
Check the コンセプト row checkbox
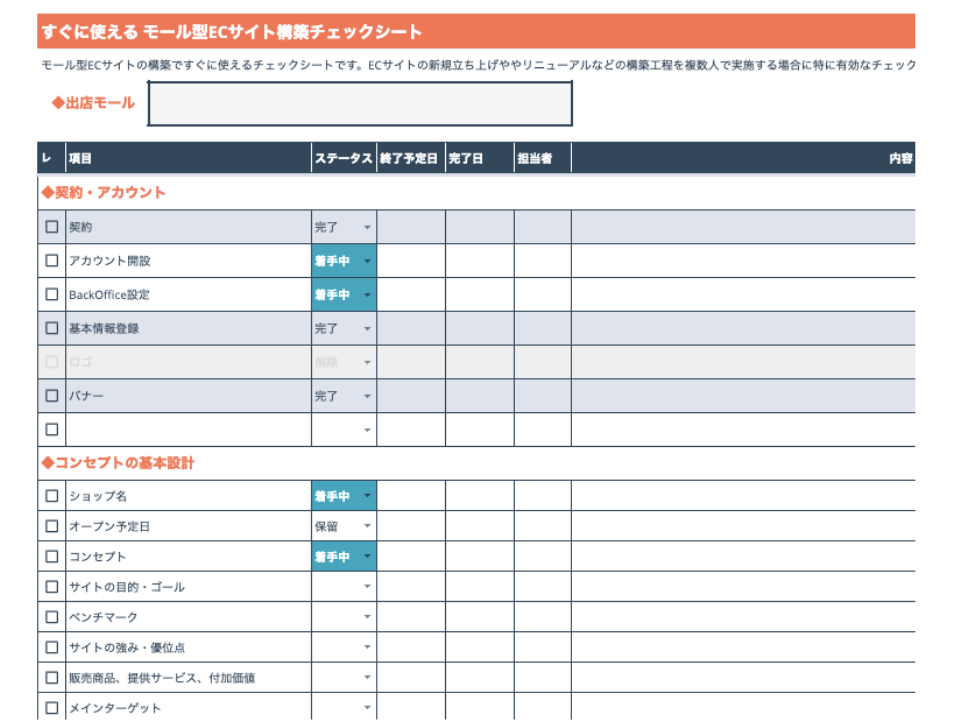pyautogui.click(x=52, y=557)
